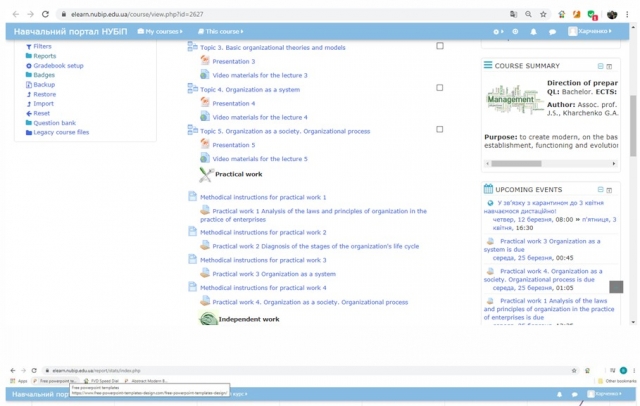640x406 pixels.
Task: Click the page vertical scrollbar thumb
Action: coord(633,126)
